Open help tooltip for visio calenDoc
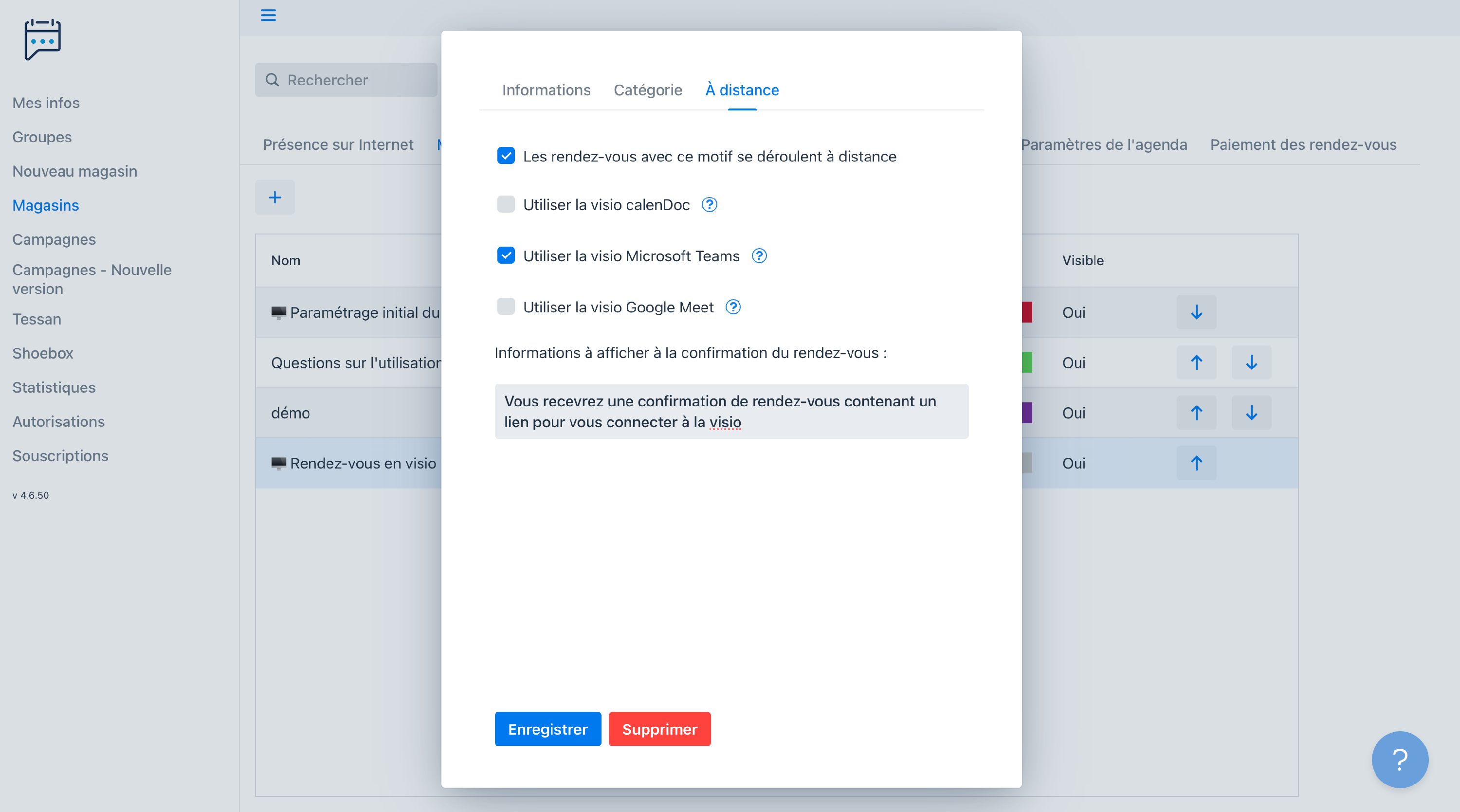Viewport: 1460px width, 812px height. [x=709, y=204]
